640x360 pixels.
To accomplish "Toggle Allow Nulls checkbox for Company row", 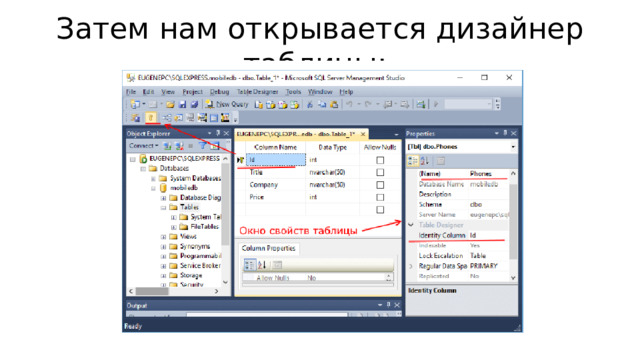I will [380, 185].
